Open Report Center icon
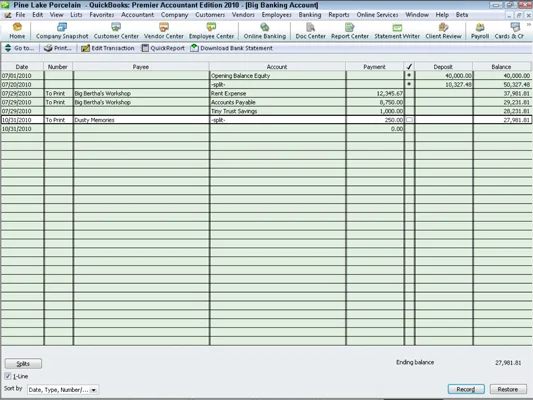The image size is (533, 400). (x=349, y=31)
